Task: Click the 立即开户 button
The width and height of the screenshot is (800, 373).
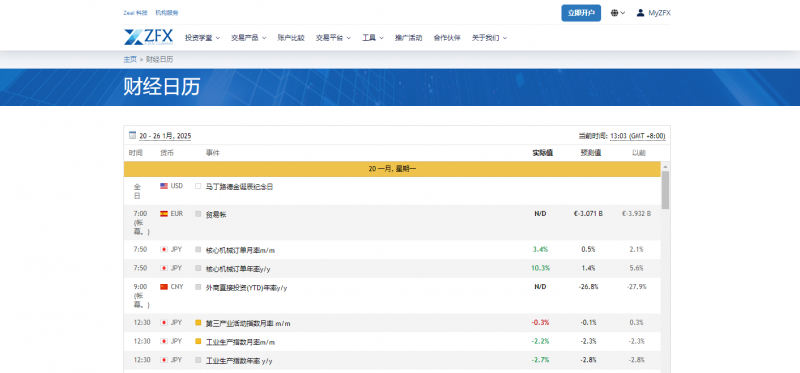Action: (x=581, y=13)
